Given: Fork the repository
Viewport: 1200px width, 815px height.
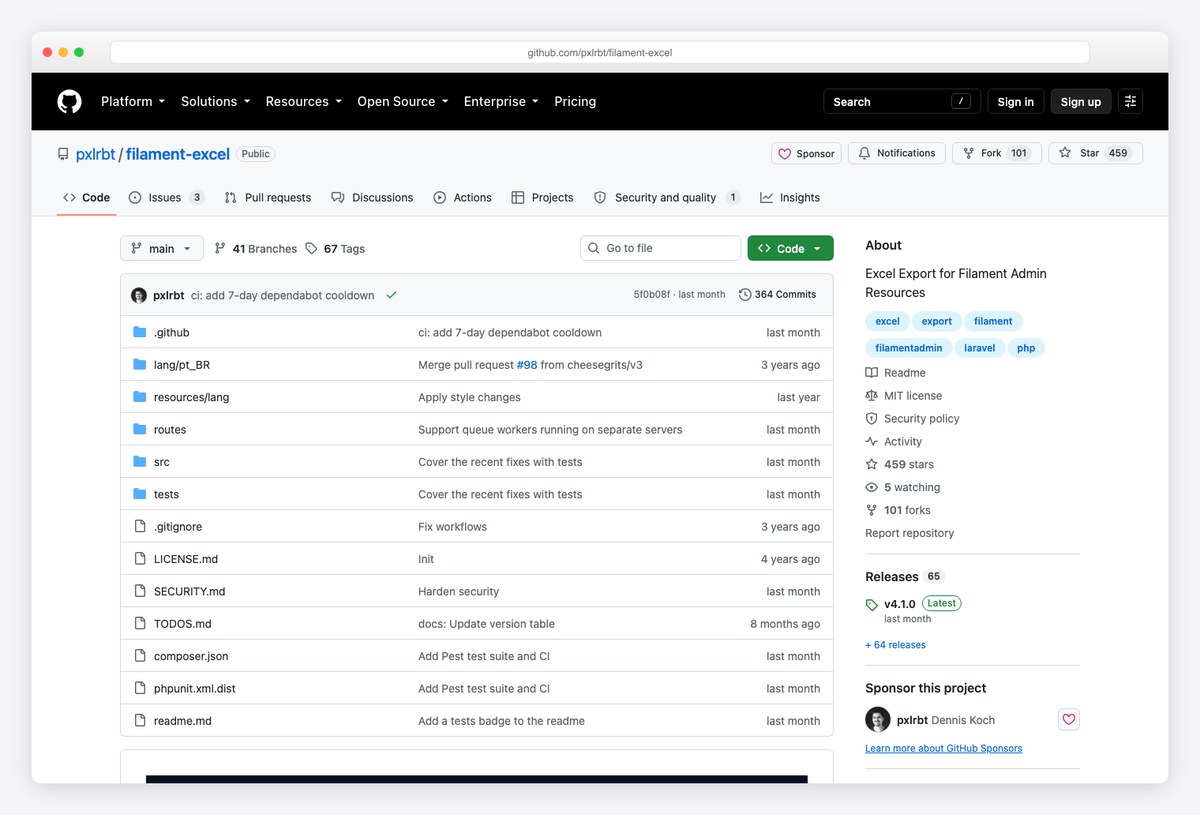Looking at the screenshot, I should tap(997, 153).
